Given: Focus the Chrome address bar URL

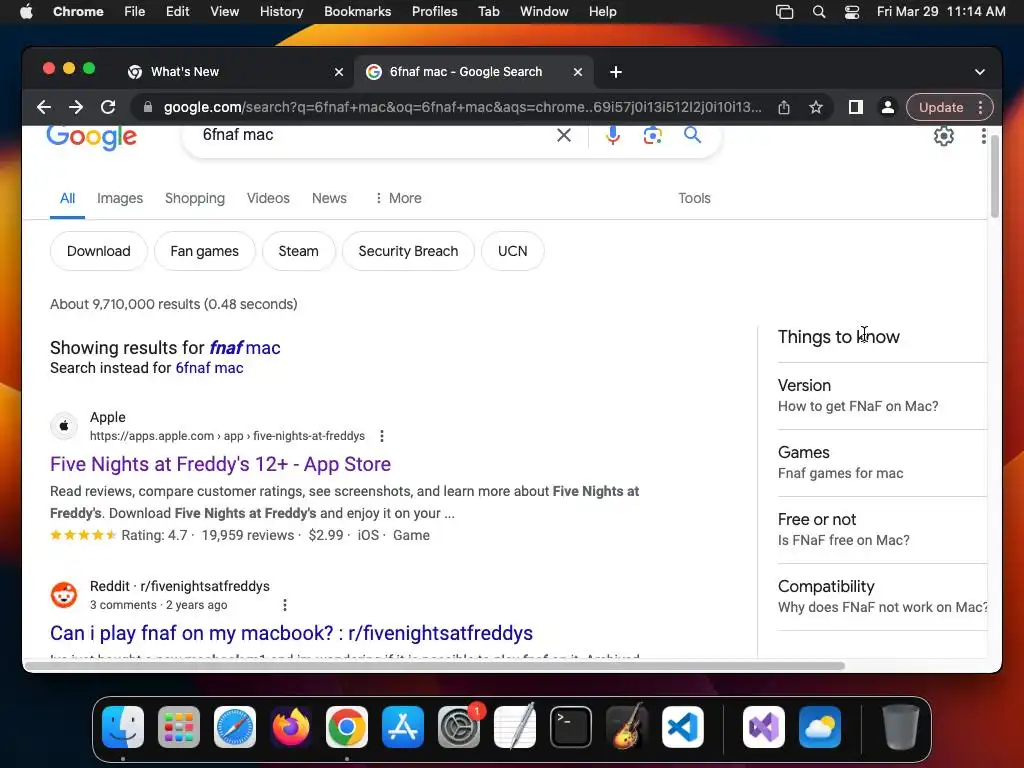Looking at the screenshot, I should pos(462,107).
